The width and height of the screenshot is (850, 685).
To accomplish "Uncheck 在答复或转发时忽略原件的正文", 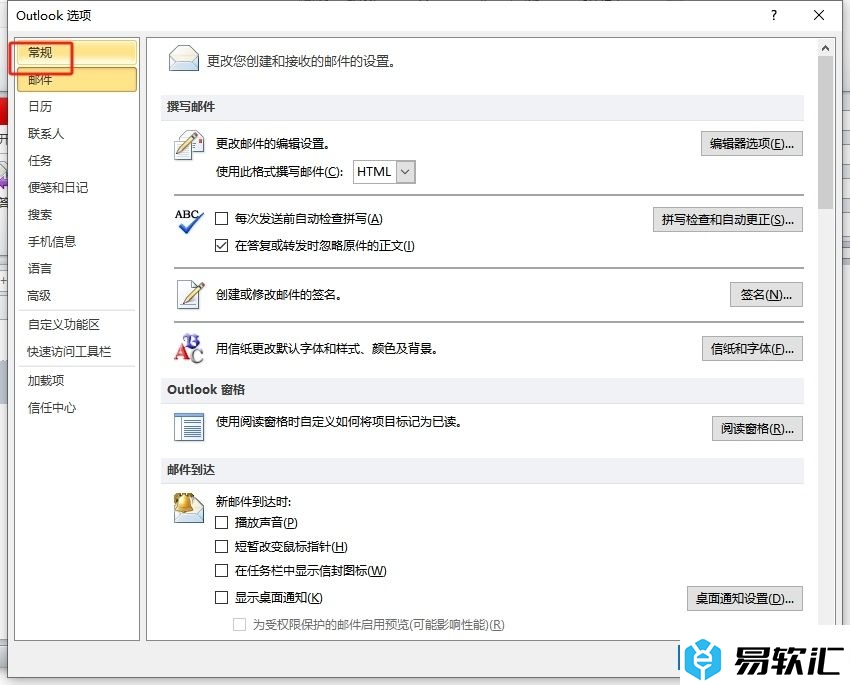I will 221,245.
